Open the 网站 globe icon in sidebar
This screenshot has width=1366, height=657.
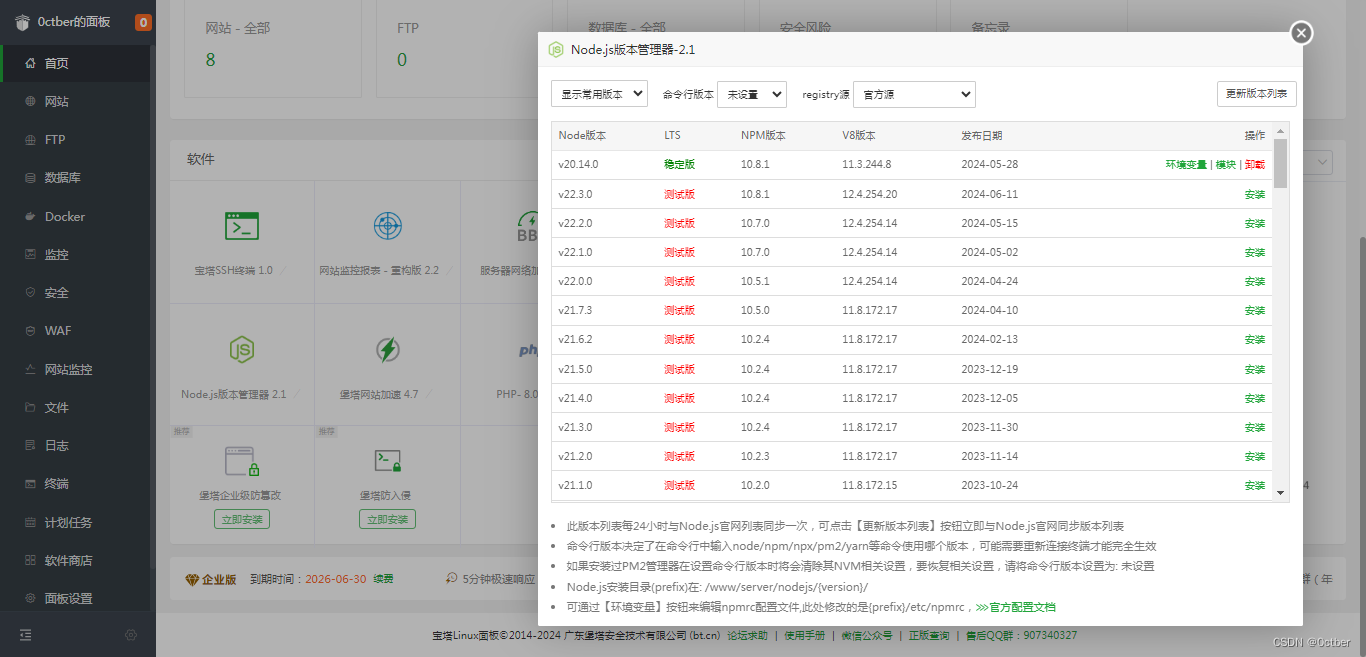30,102
